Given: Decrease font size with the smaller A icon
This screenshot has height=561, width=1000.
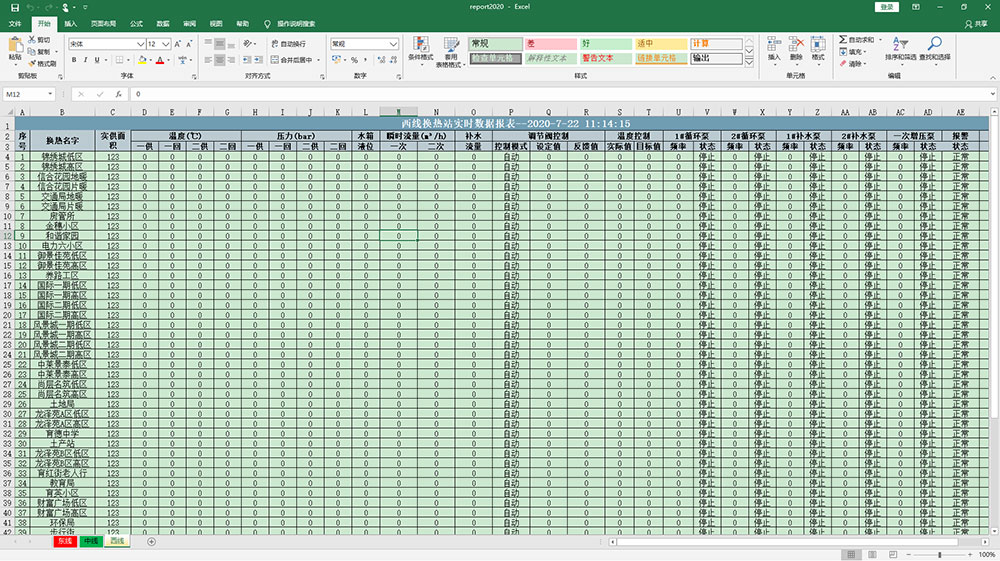Looking at the screenshot, I should coord(189,44).
